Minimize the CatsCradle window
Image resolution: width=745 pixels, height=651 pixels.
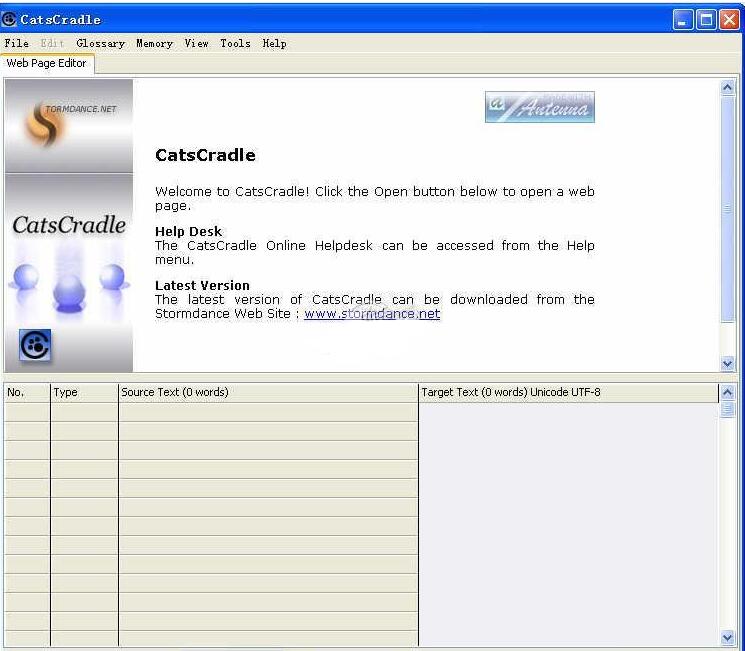[x=683, y=20]
